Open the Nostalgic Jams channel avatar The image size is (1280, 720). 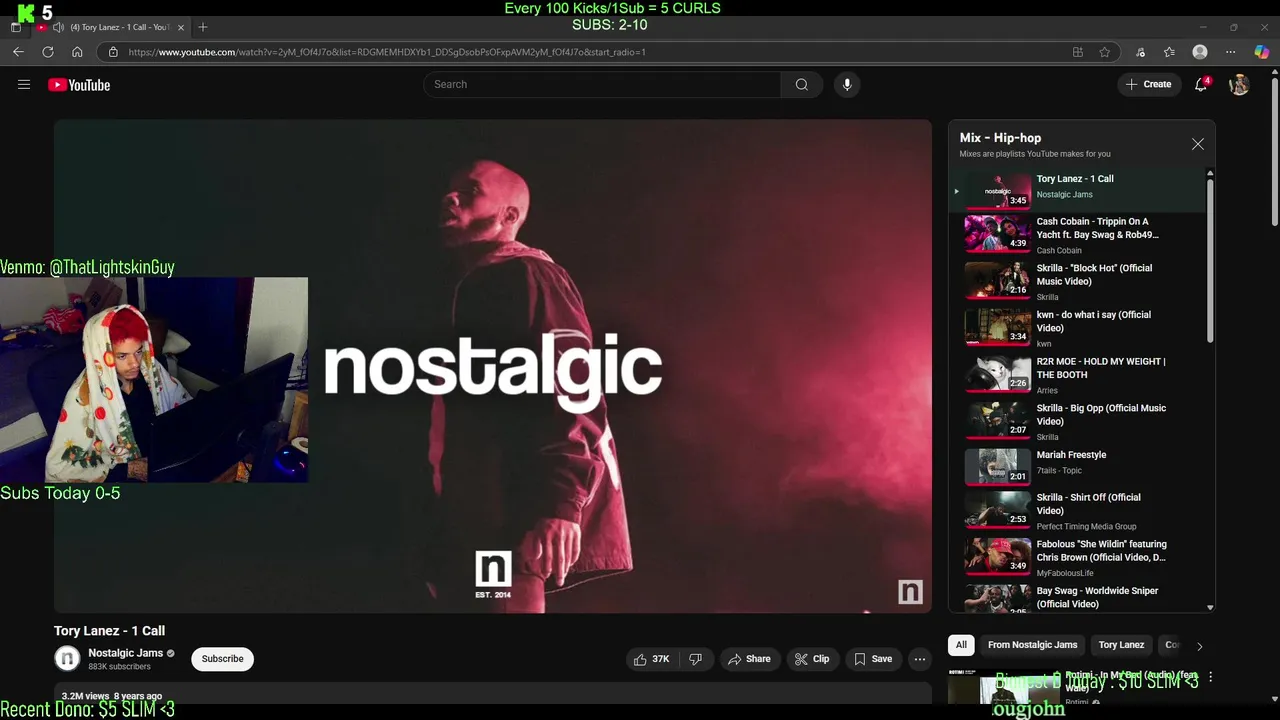coord(67,658)
